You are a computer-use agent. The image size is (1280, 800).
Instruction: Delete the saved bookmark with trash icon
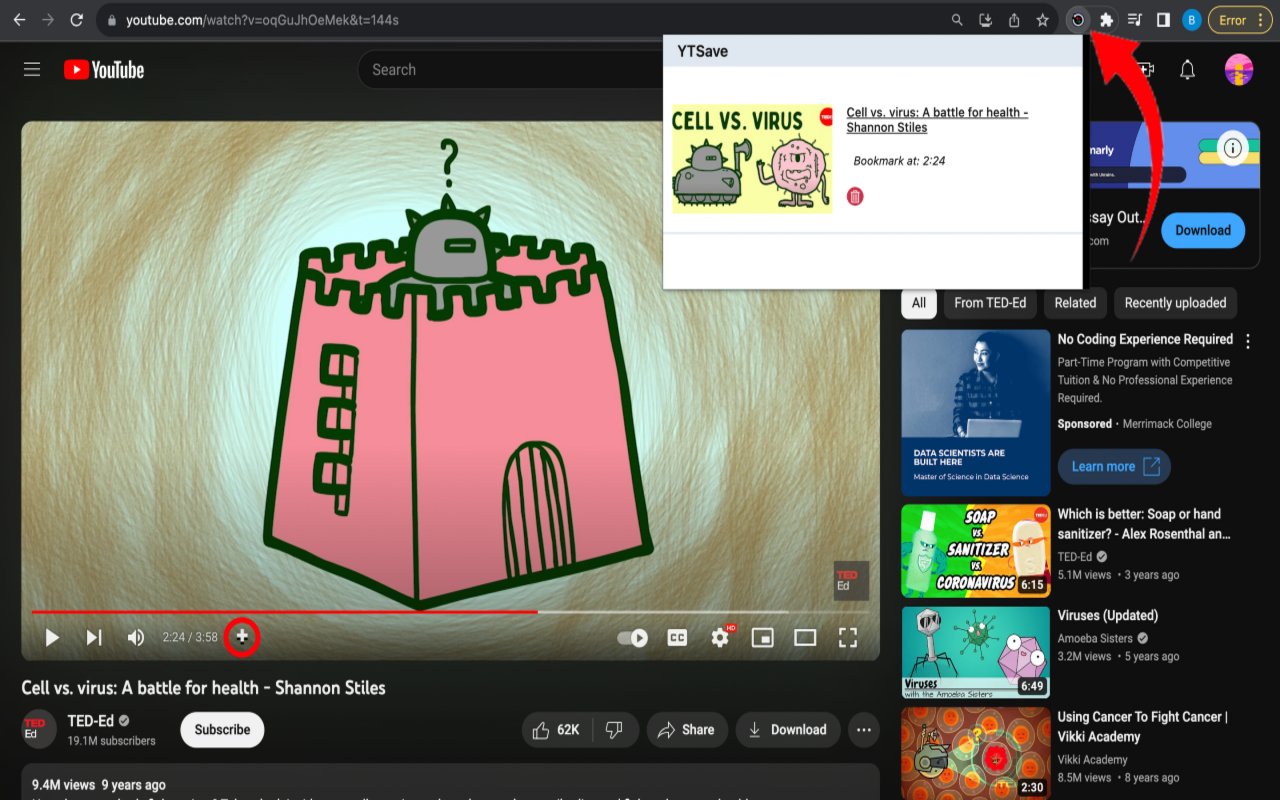click(x=855, y=196)
